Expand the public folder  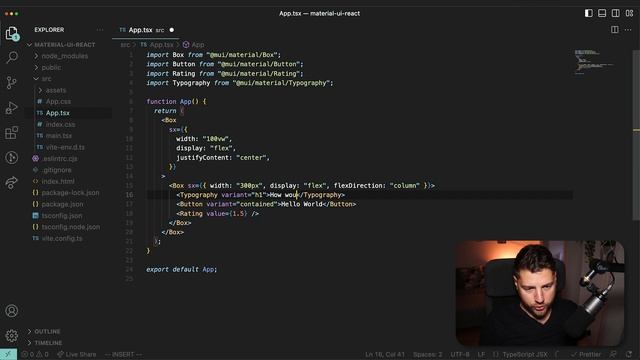(x=51, y=67)
